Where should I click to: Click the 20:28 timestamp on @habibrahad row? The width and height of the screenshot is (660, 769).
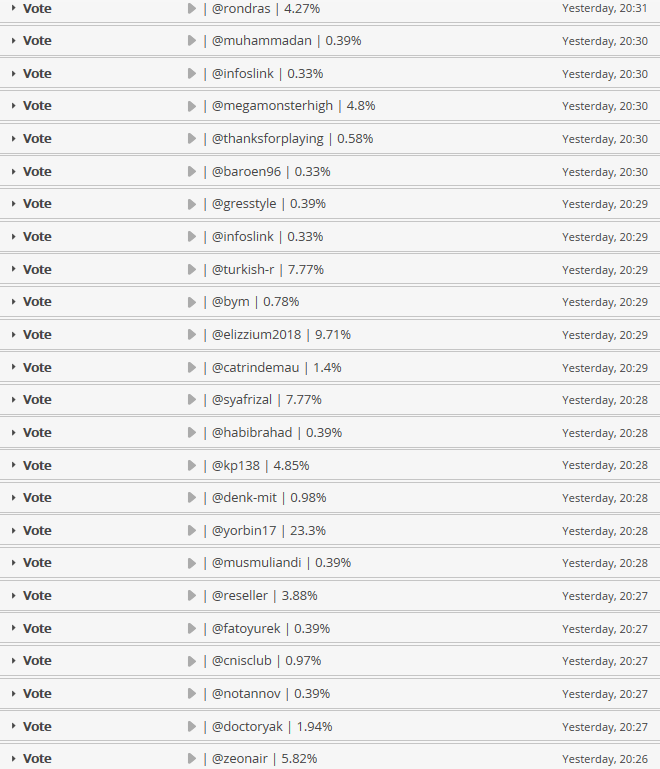tap(604, 433)
